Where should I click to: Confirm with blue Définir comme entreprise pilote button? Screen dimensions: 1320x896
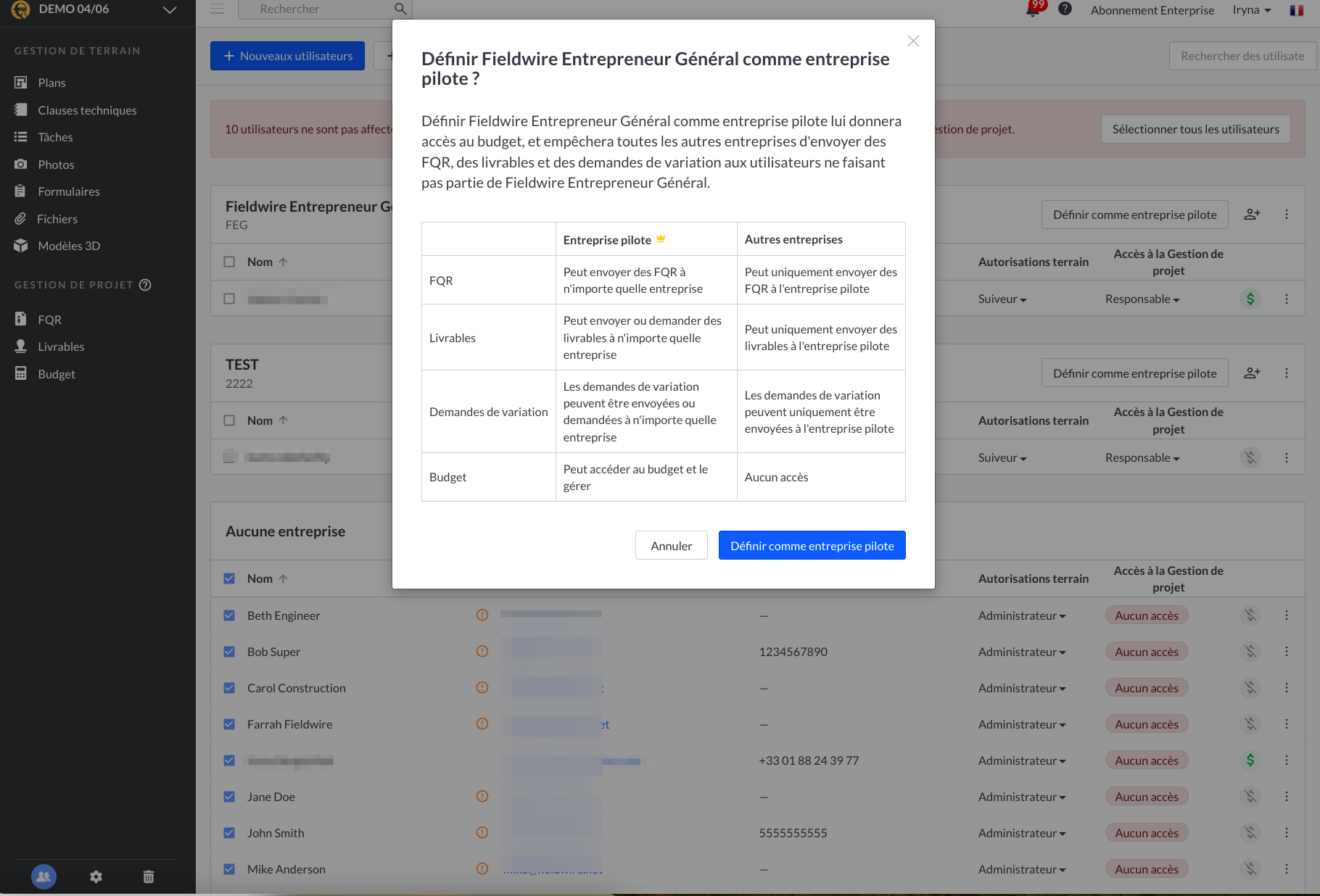point(812,545)
